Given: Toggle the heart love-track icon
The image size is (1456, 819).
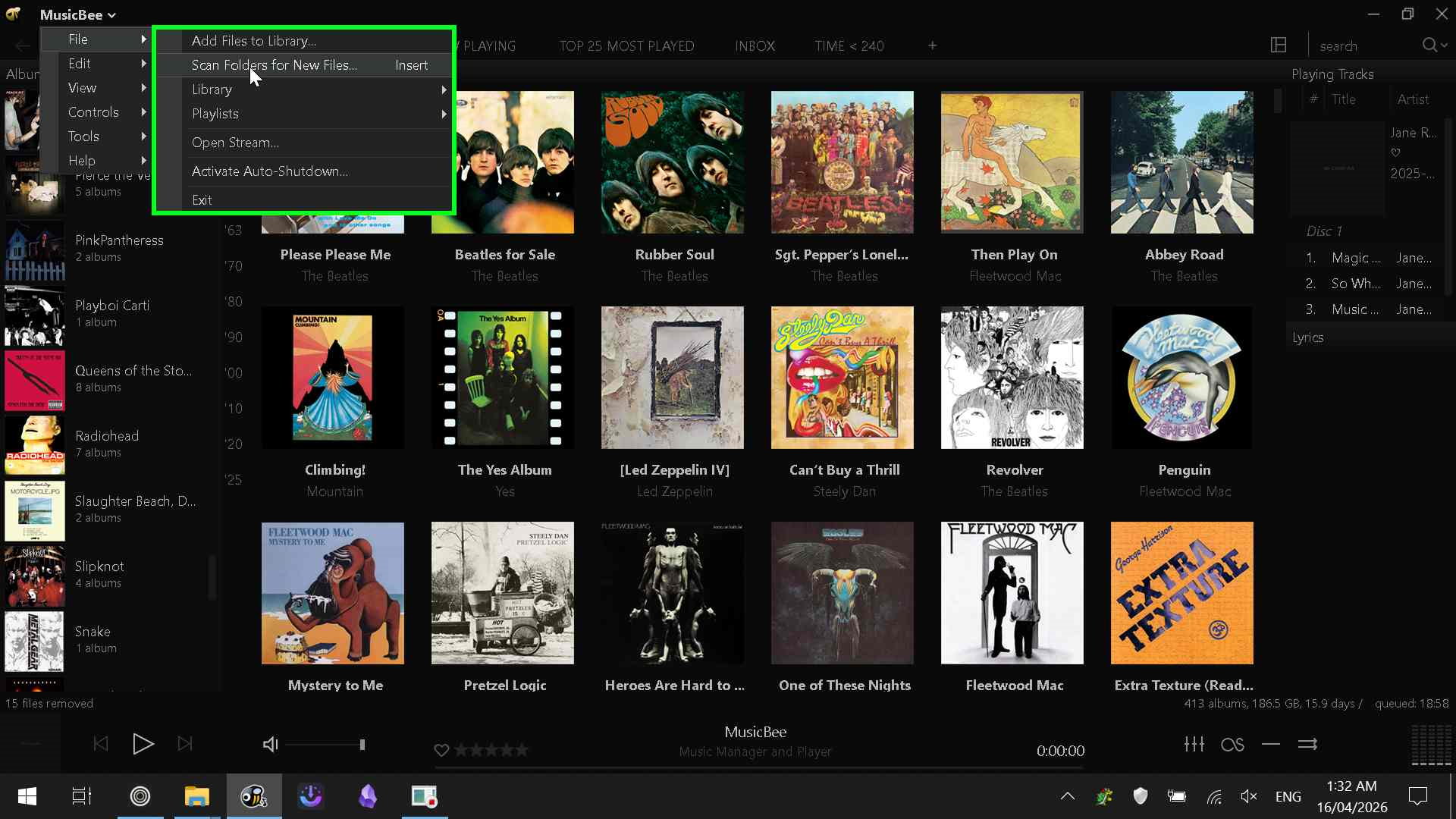Looking at the screenshot, I should coord(441,751).
